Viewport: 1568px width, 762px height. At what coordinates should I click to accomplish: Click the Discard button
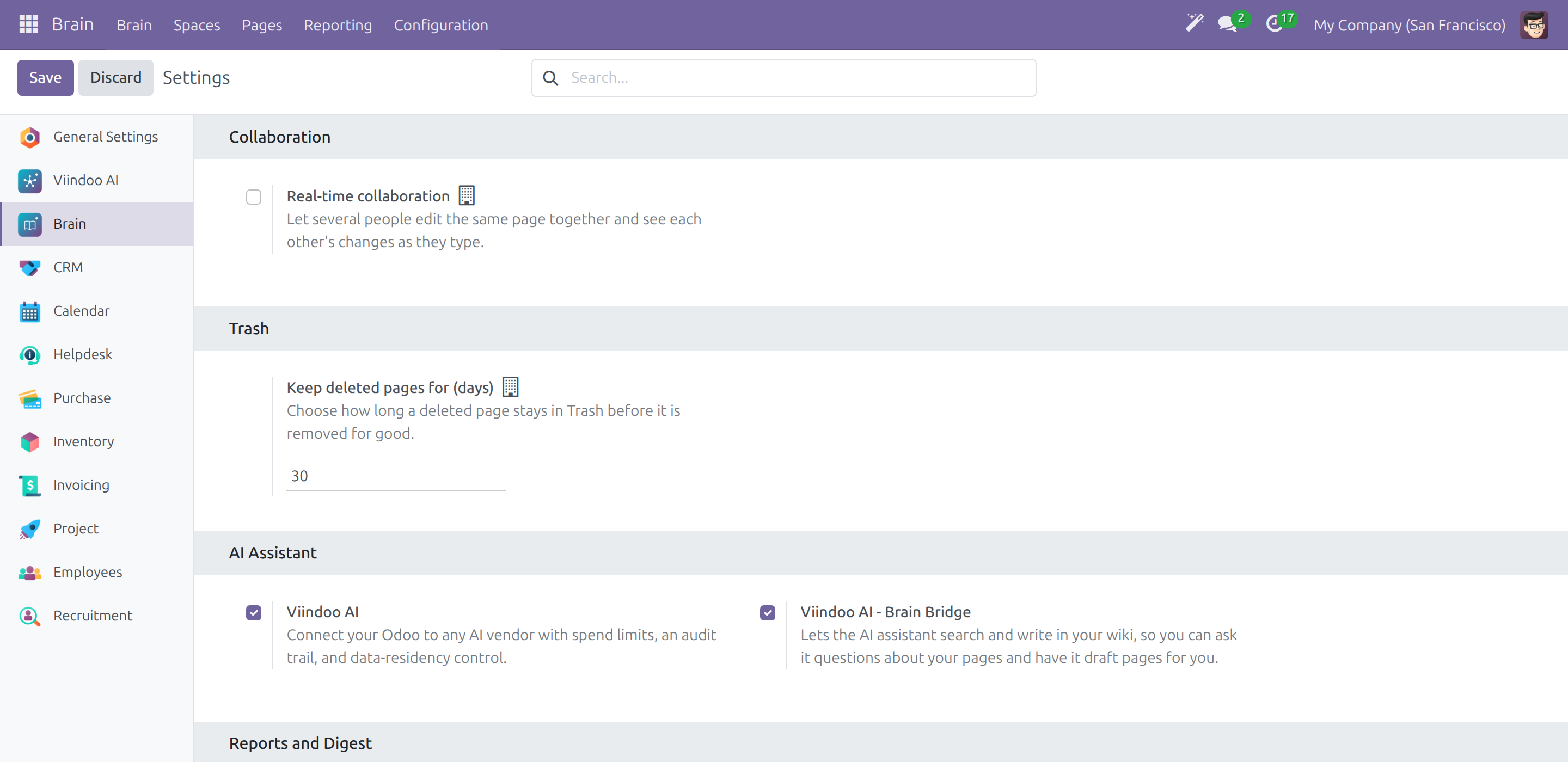(x=115, y=78)
